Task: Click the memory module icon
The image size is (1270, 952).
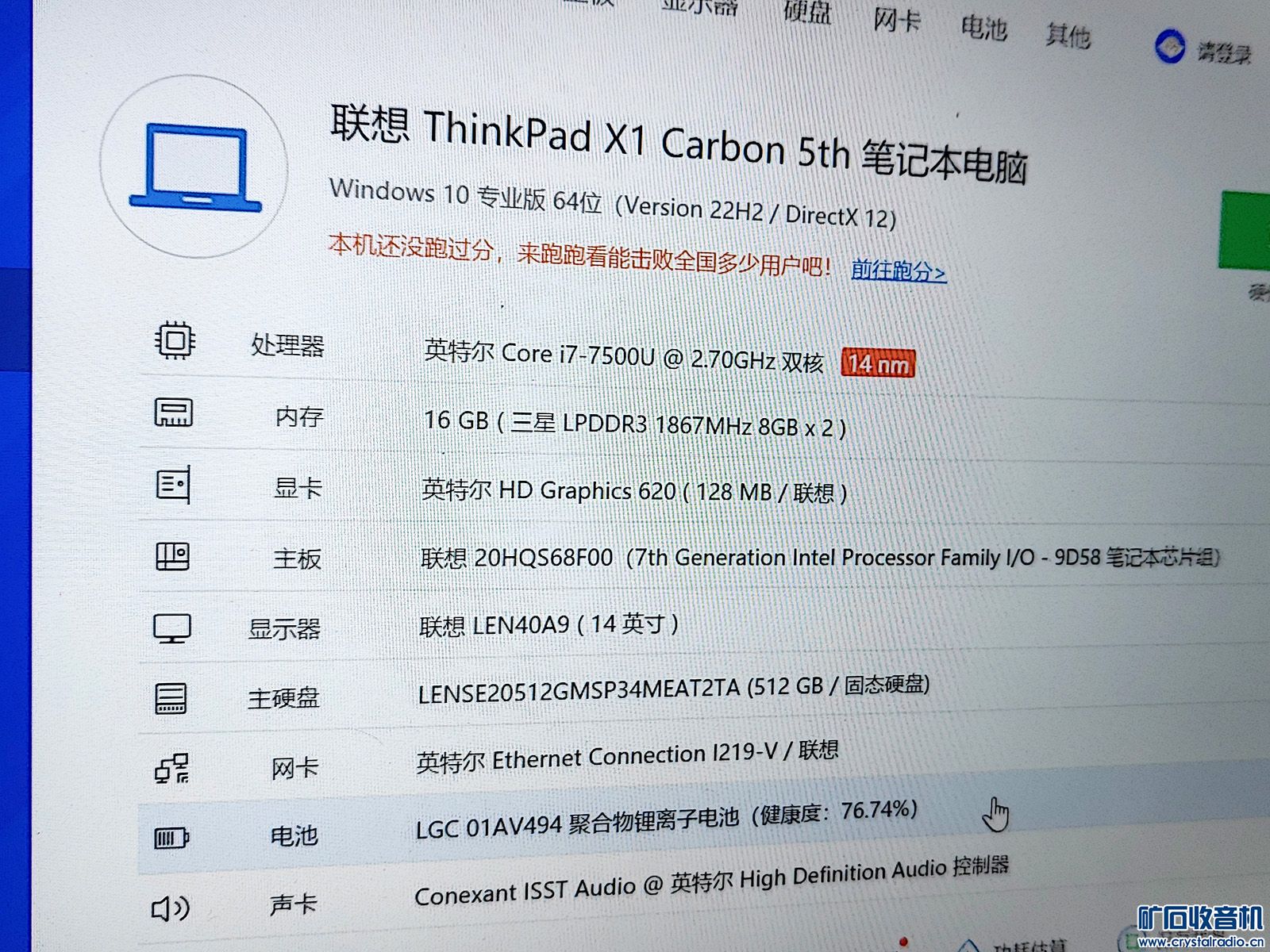Action: tap(173, 413)
